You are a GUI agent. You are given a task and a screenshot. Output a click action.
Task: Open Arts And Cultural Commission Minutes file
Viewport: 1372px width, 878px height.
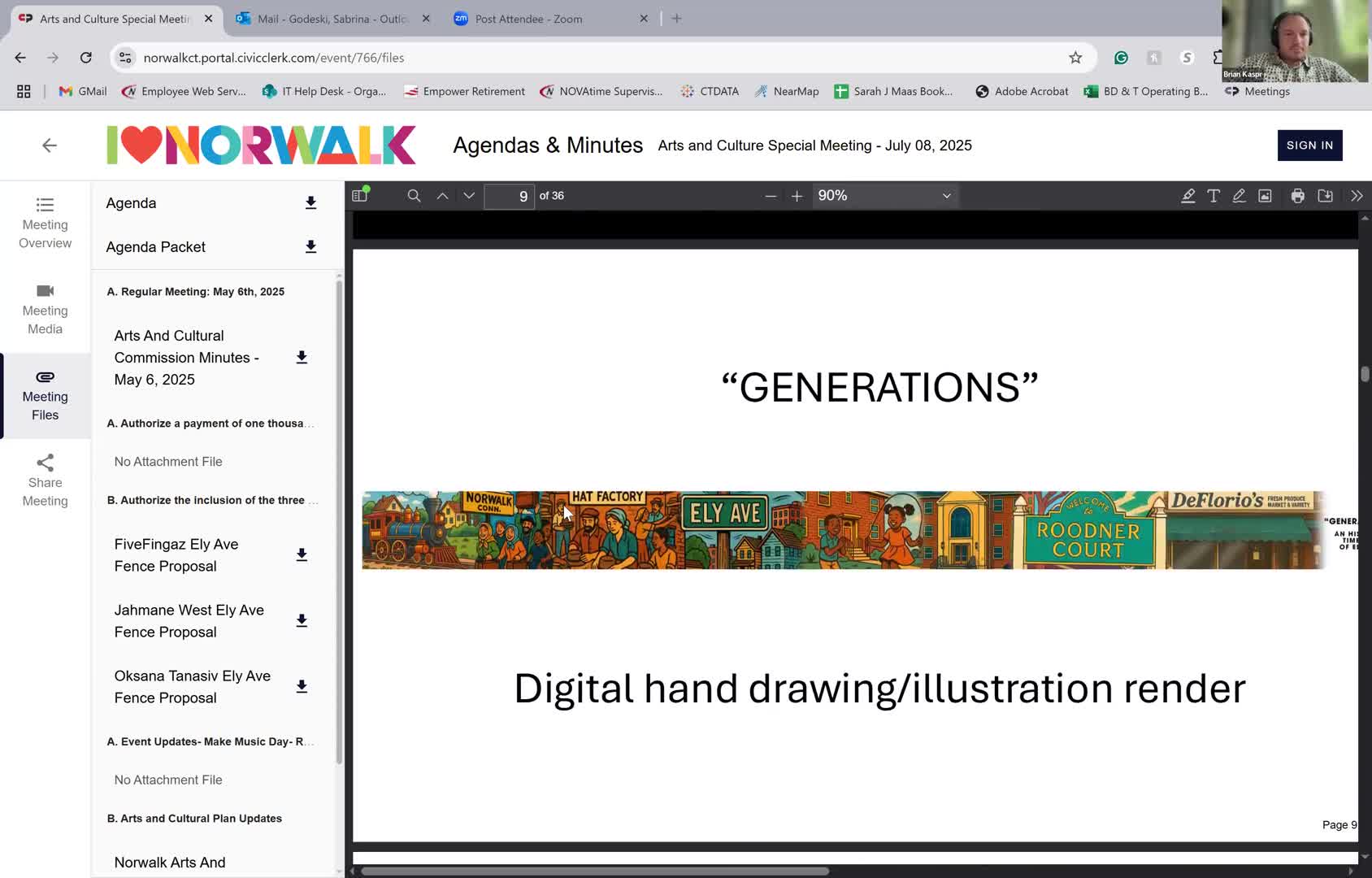(187, 358)
